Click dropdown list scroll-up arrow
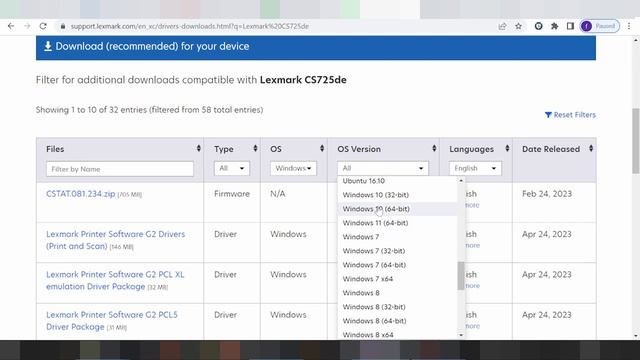 [x=461, y=180]
